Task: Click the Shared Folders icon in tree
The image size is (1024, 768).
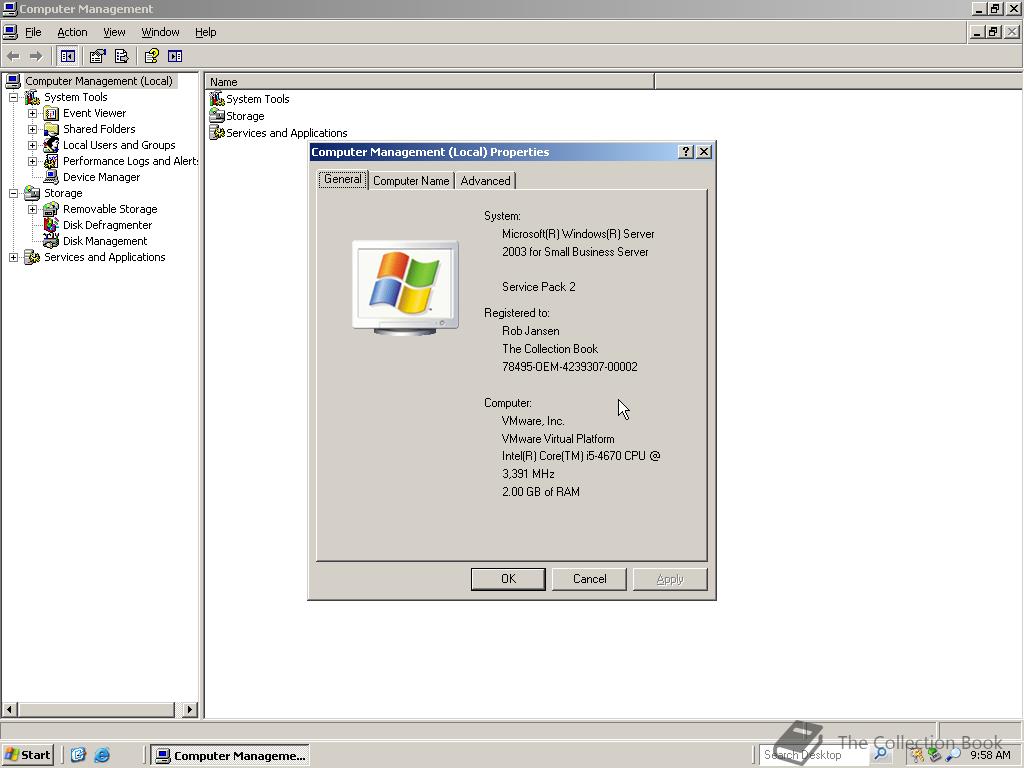Action: tap(51, 129)
